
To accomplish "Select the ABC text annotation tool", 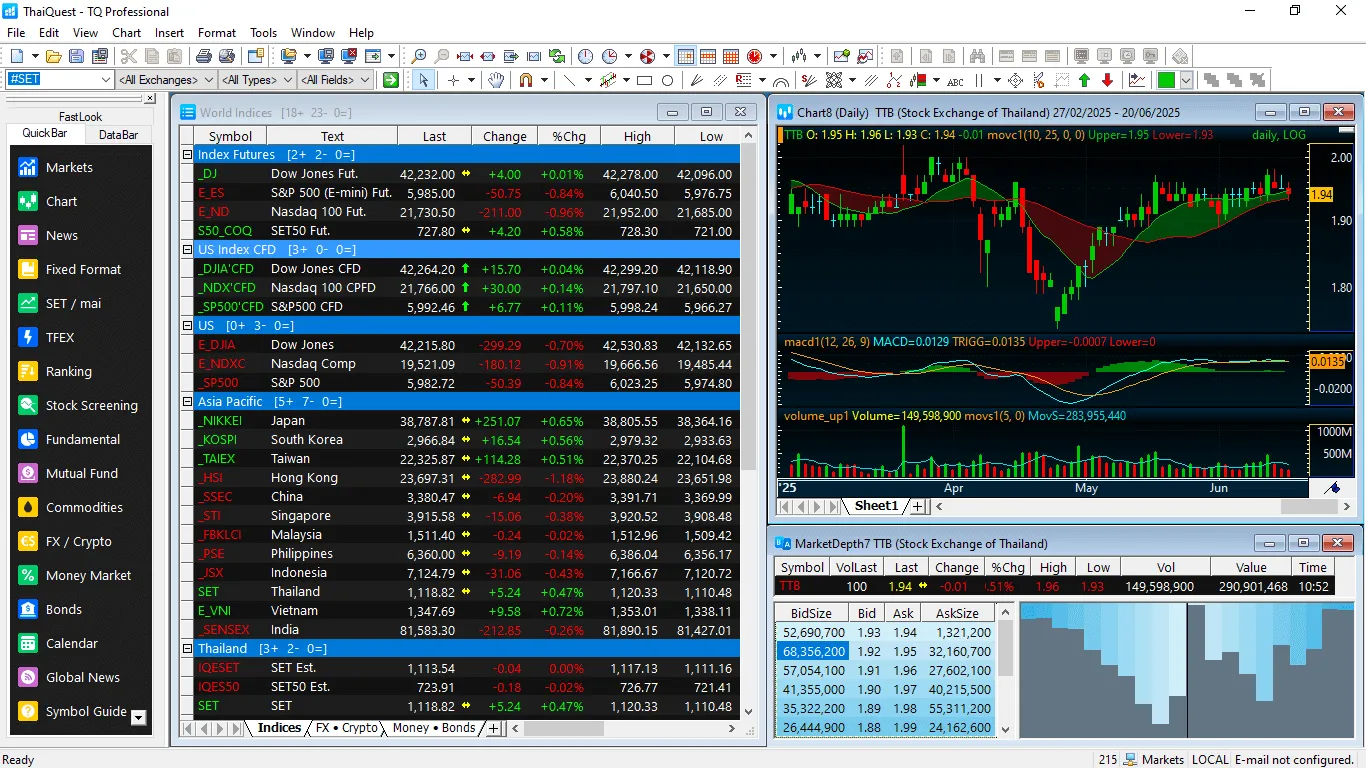I will tap(955, 80).
